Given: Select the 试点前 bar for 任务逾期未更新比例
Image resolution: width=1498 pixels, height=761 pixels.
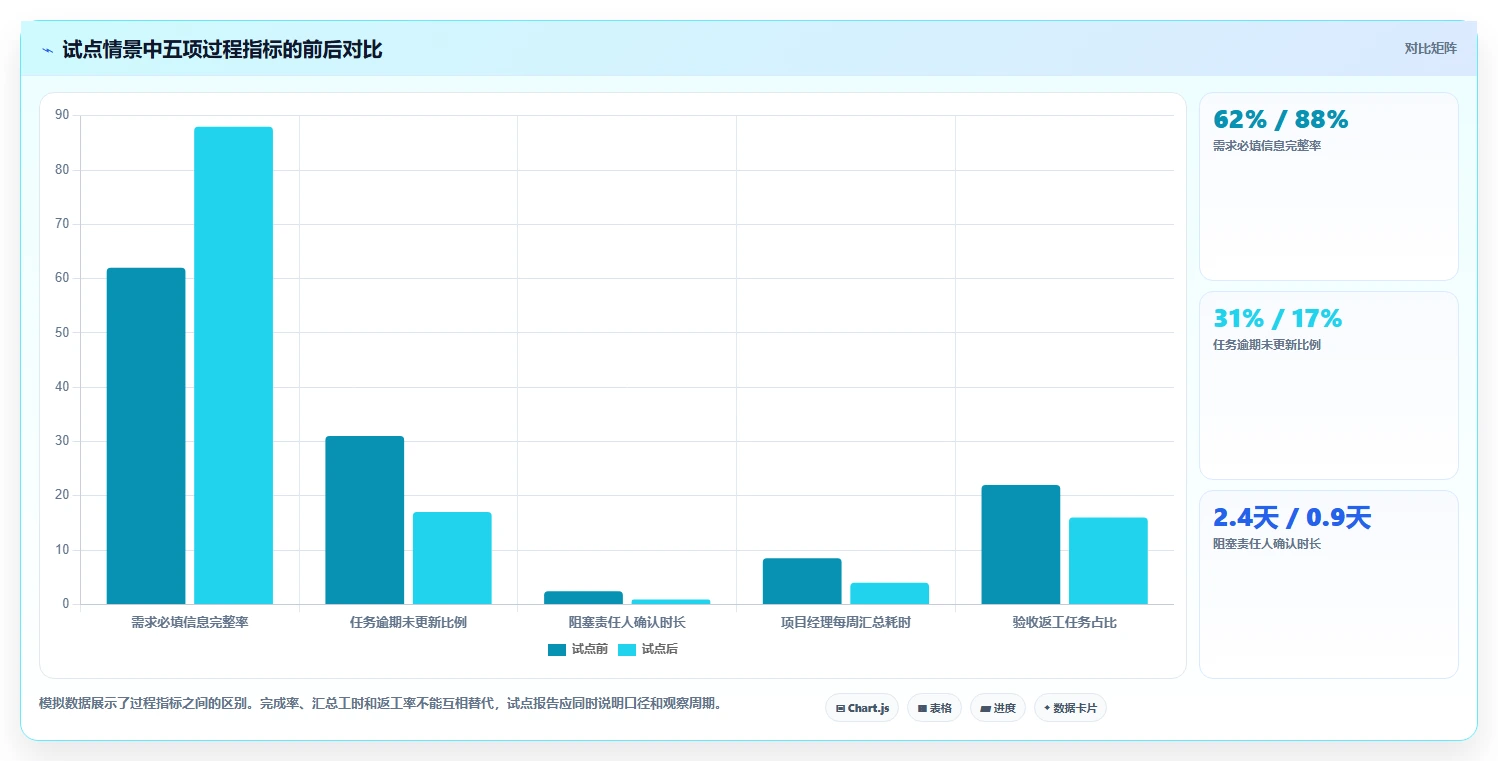Looking at the screenshot, I should click(x=365, y=520).
